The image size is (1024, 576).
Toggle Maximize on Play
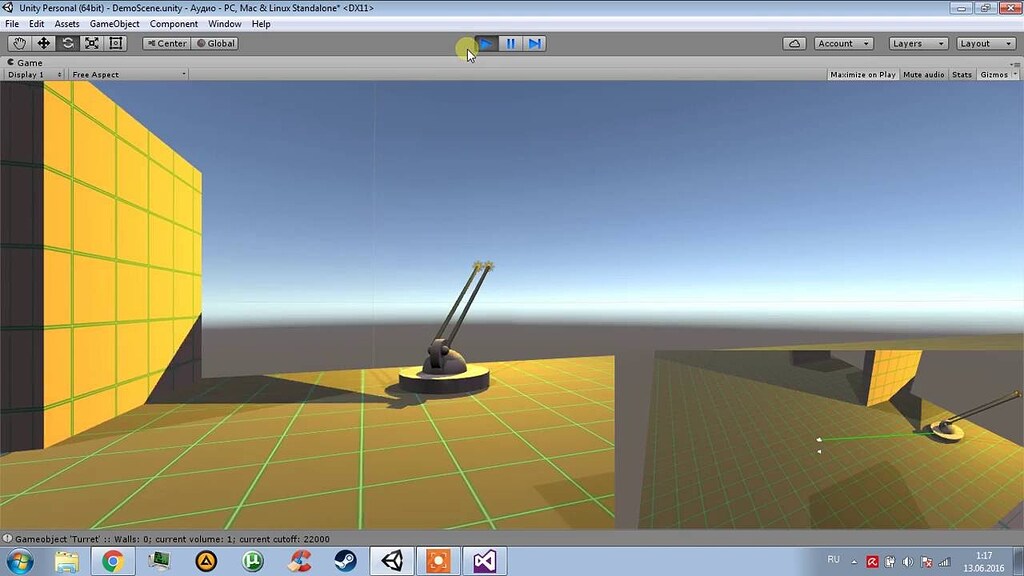click(x=861, y=74)
